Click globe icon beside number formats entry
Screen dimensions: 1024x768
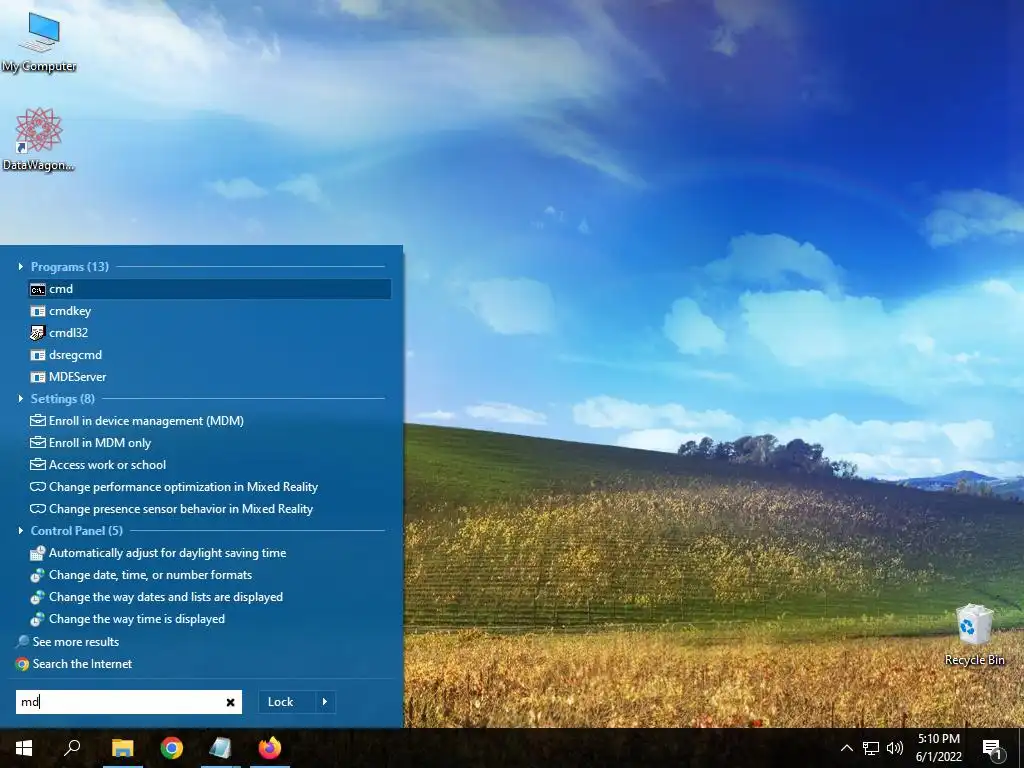click(x=38, y=575)
